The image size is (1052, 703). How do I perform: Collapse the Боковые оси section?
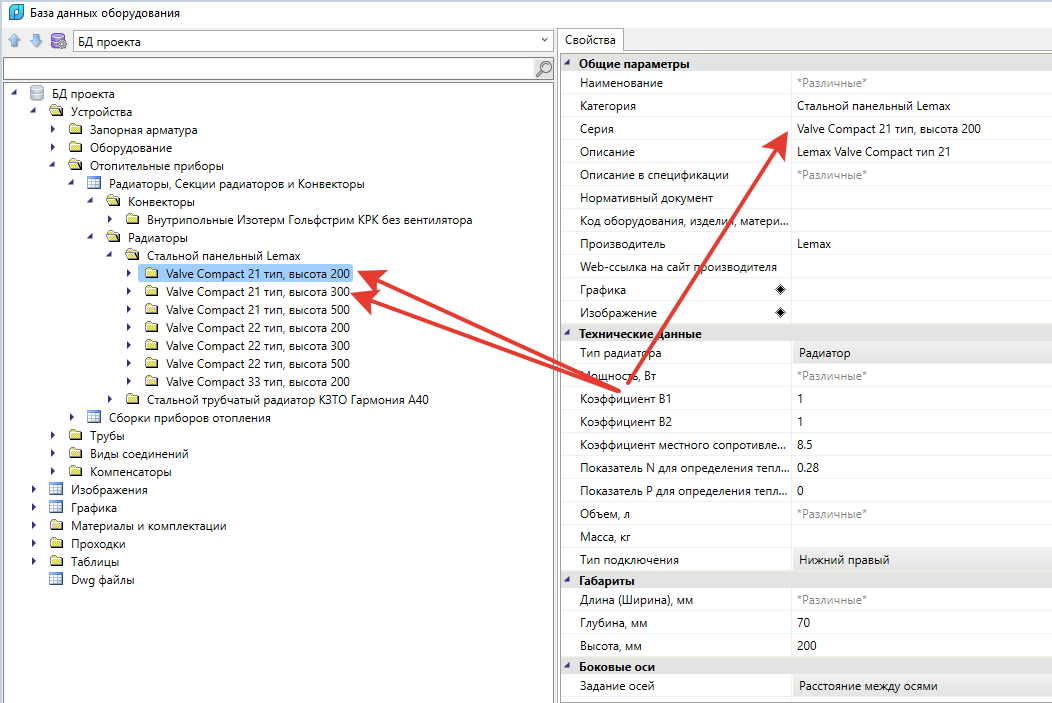click(568, 666)
